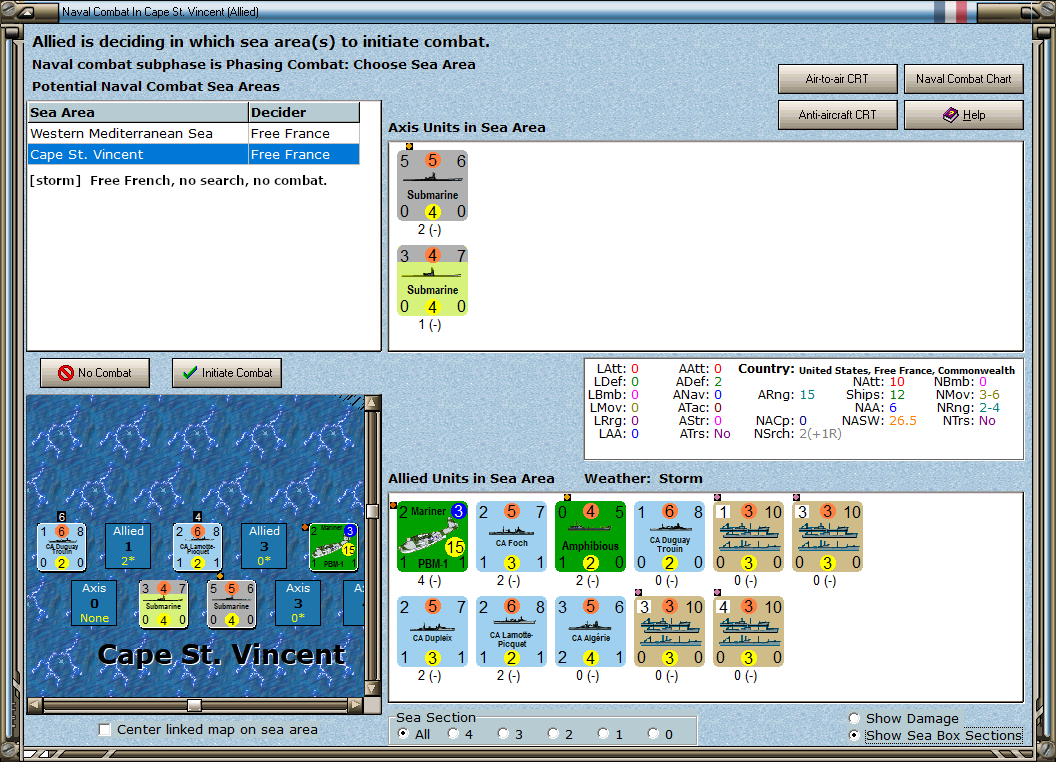Viewport: 1056px width, 762px height.
Task: Select the bottom-row convoy counter numbered 3
Action: click(669, 632)
